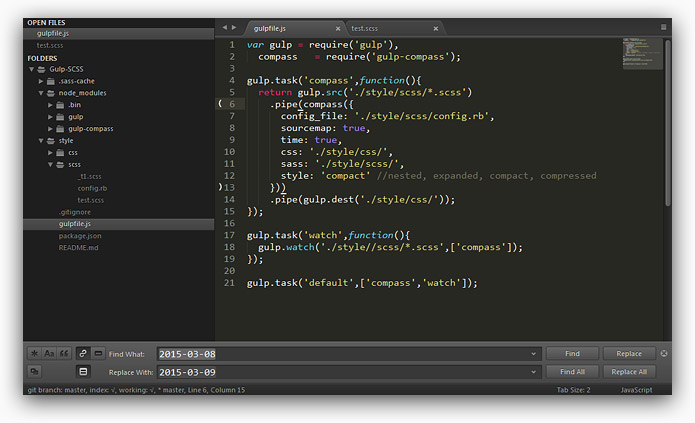The height and width of the screenshot is (423, 695).
Task: Click the minimap code preview
Action: click(642, 54)
